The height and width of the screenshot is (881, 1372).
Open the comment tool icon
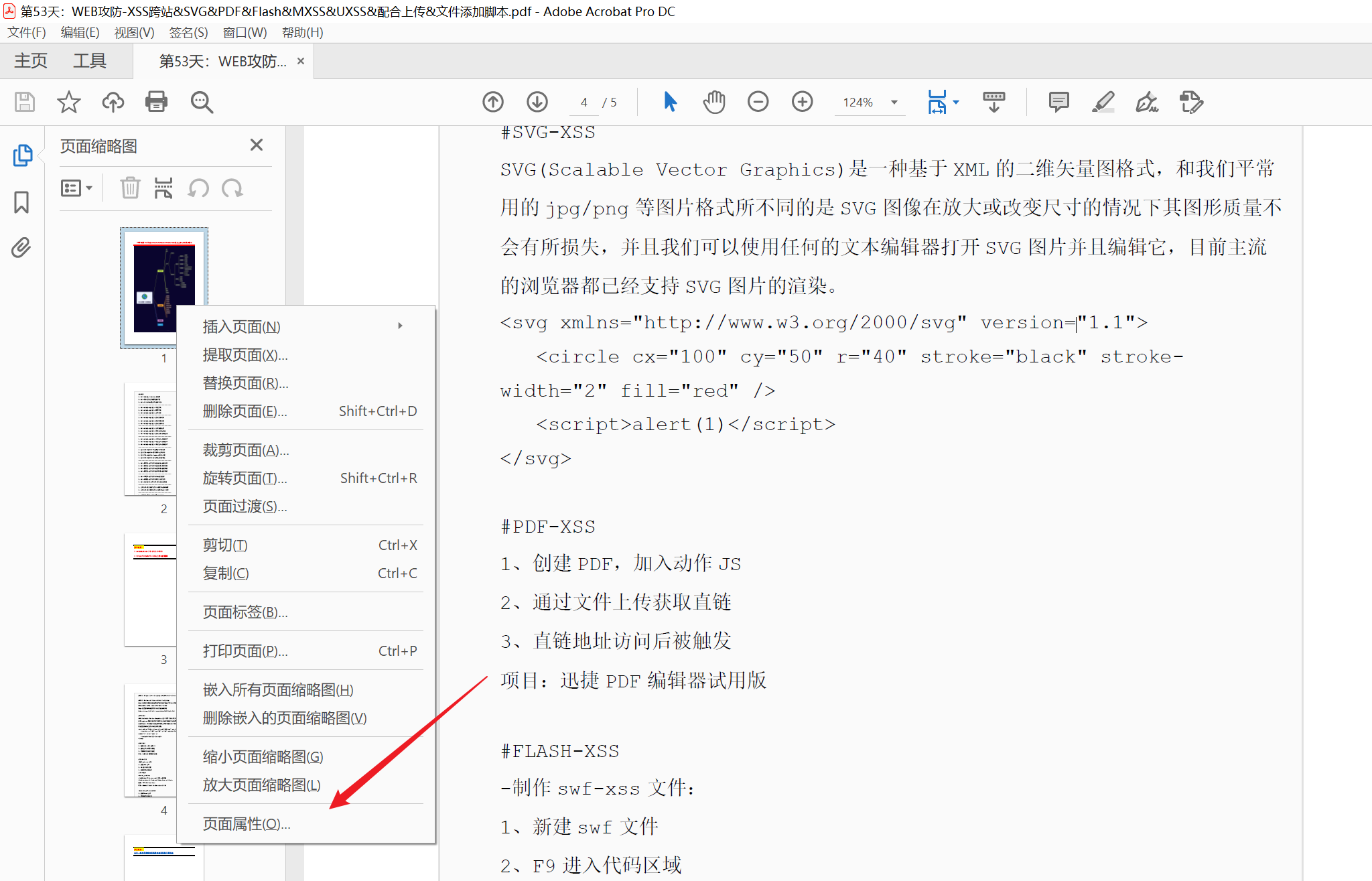pos(1058,102)
